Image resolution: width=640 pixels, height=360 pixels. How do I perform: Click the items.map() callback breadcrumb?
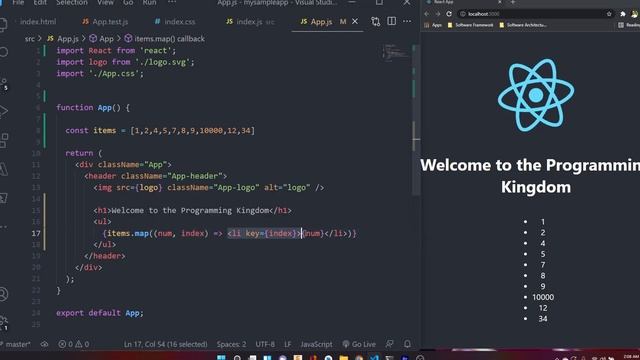(164, 39)
